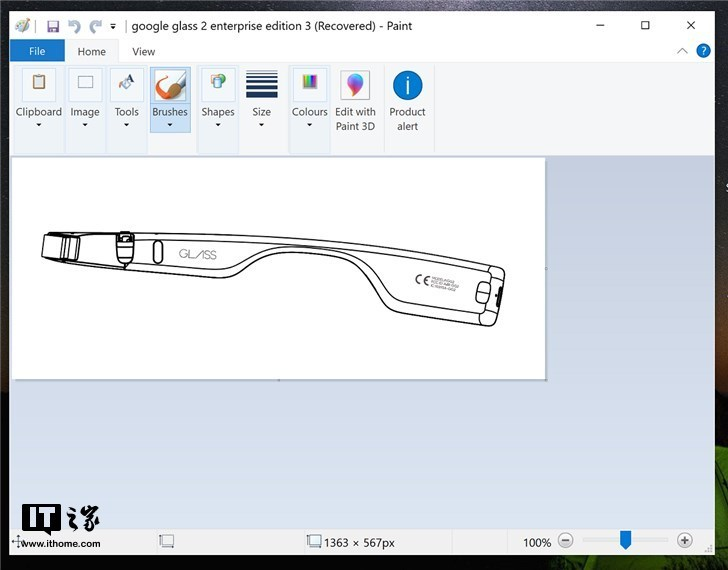Expand the Tools group dropdown arrow

point(126,125)
